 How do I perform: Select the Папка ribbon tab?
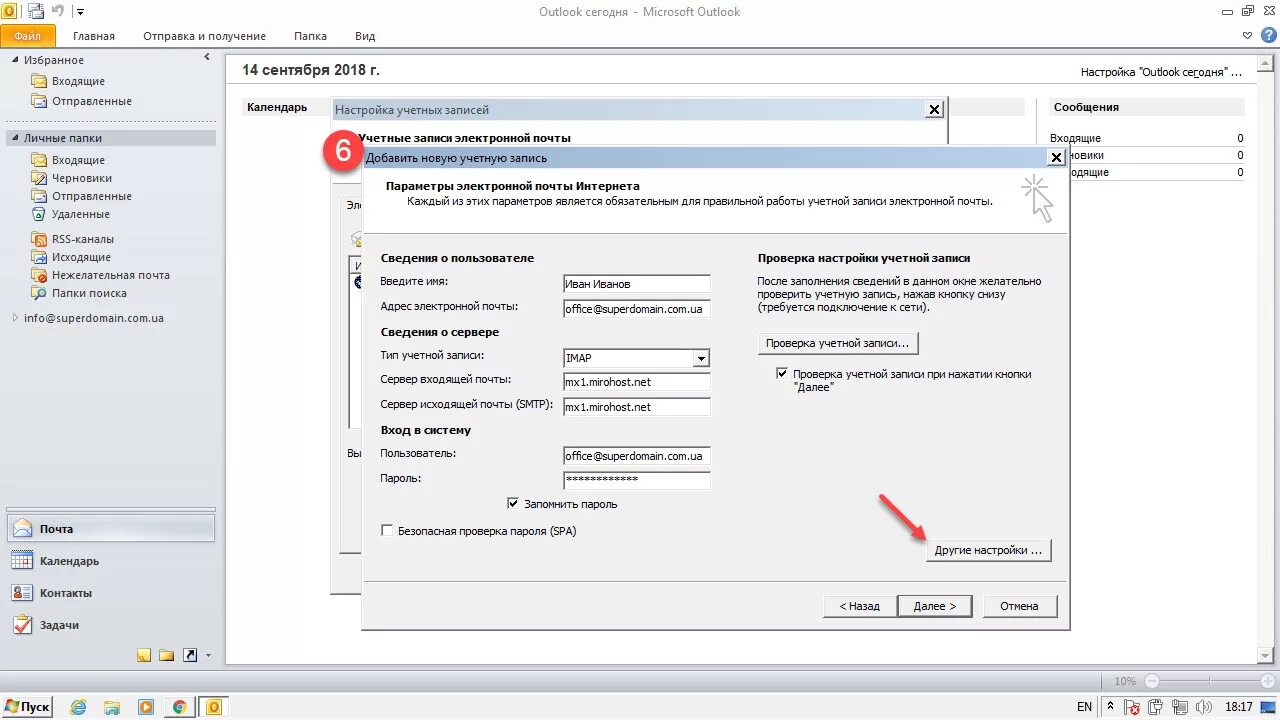pos(310,36)
